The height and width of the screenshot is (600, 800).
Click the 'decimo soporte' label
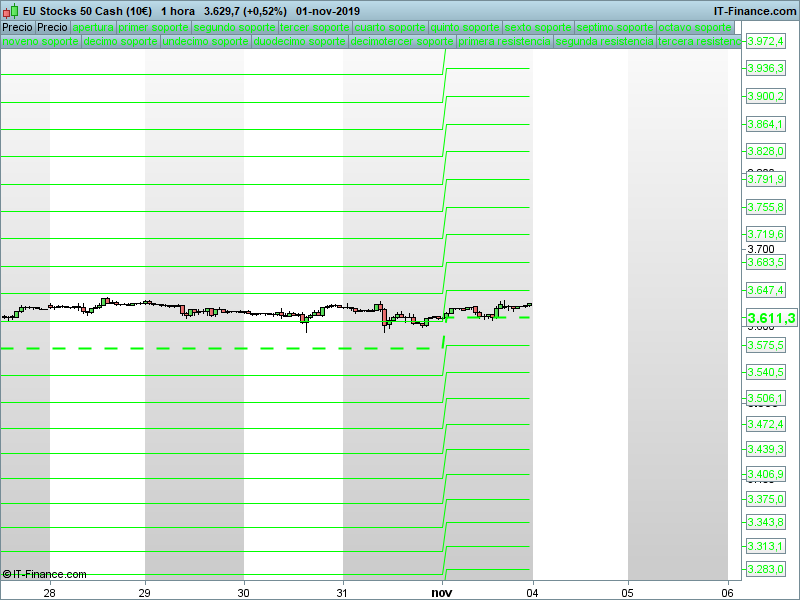point(120,41)
